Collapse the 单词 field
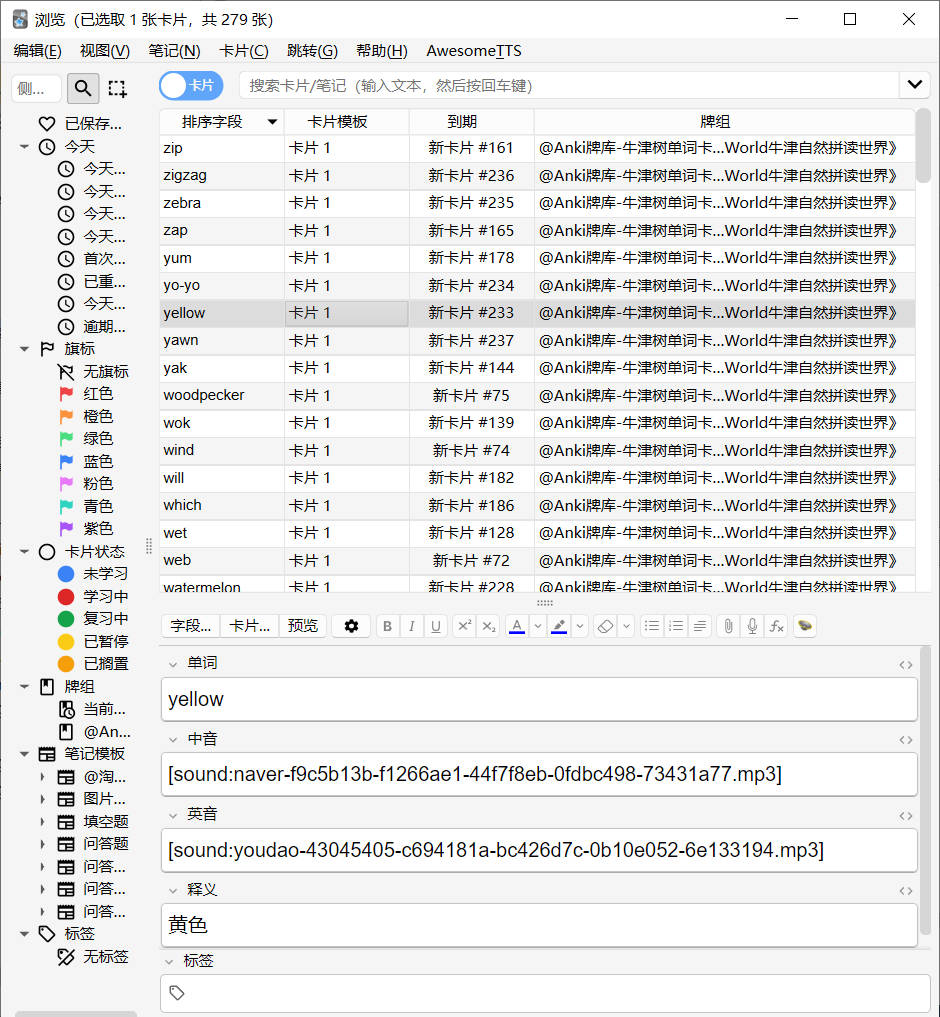 (173, 664)
